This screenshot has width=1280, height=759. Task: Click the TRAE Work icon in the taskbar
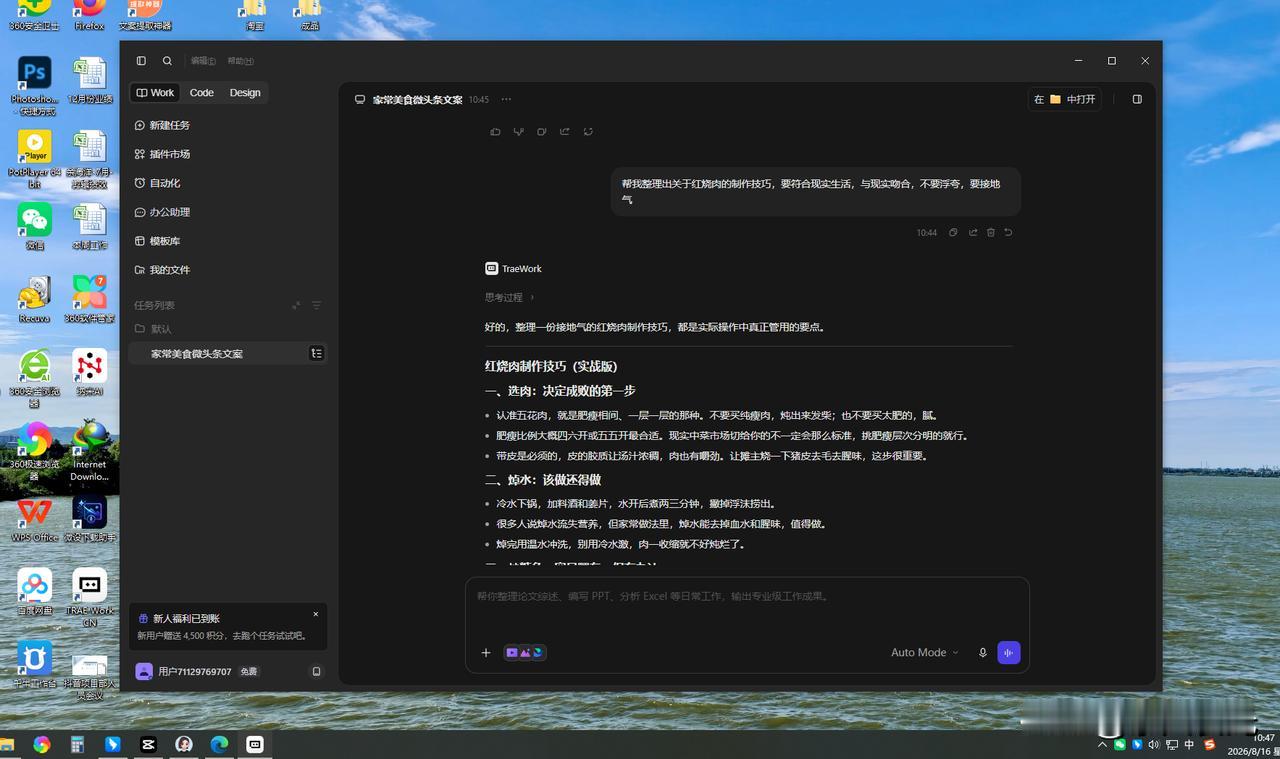255,744
